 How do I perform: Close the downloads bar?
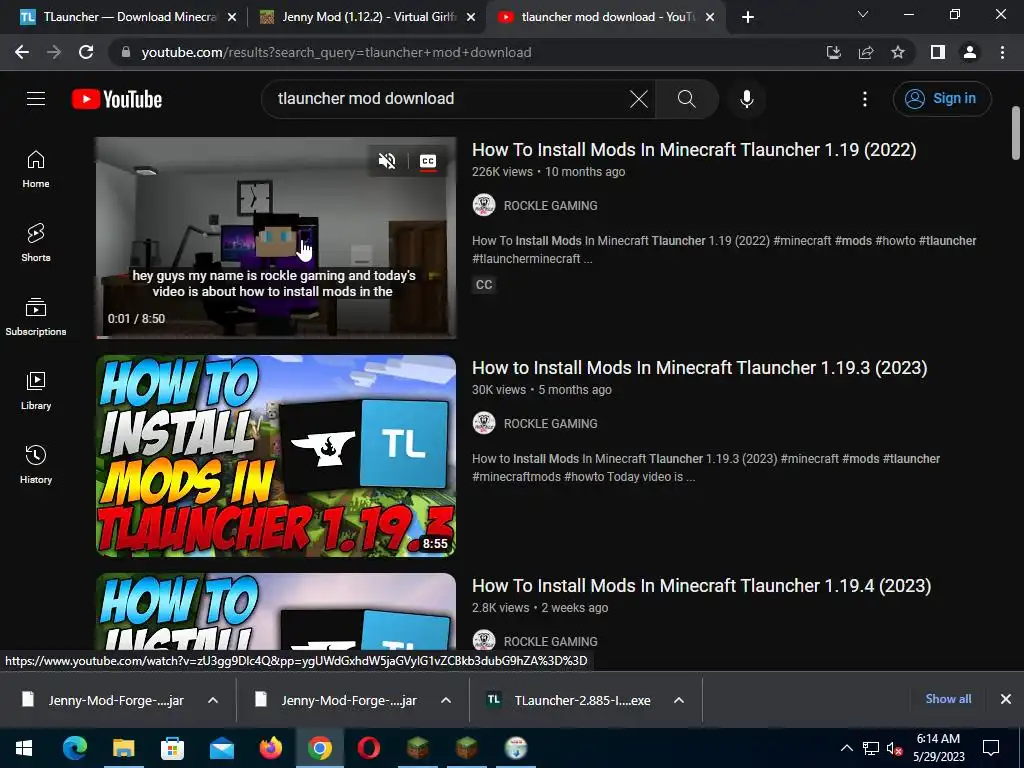tap(1006, 699)
